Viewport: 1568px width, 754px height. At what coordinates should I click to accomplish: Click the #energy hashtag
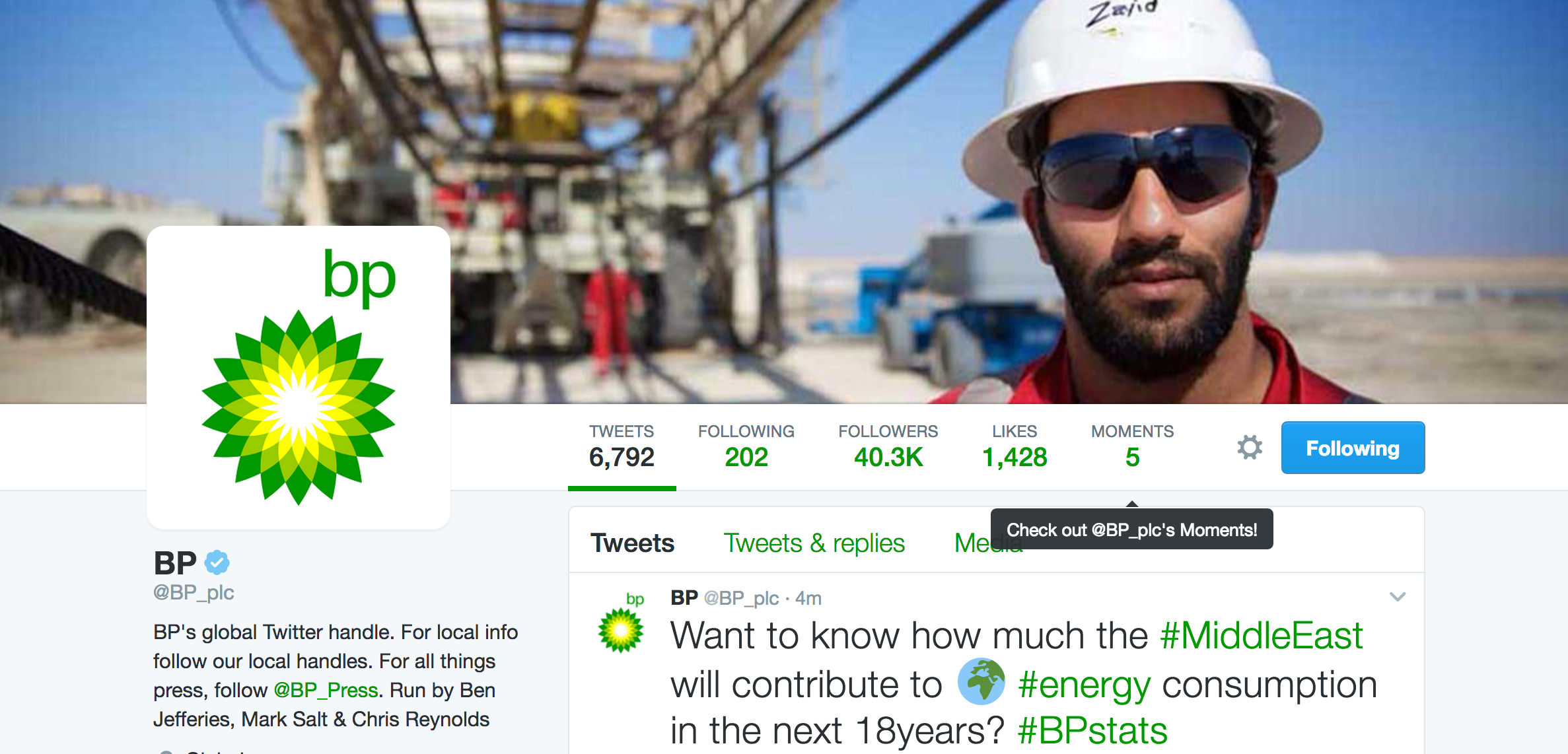1084,685
